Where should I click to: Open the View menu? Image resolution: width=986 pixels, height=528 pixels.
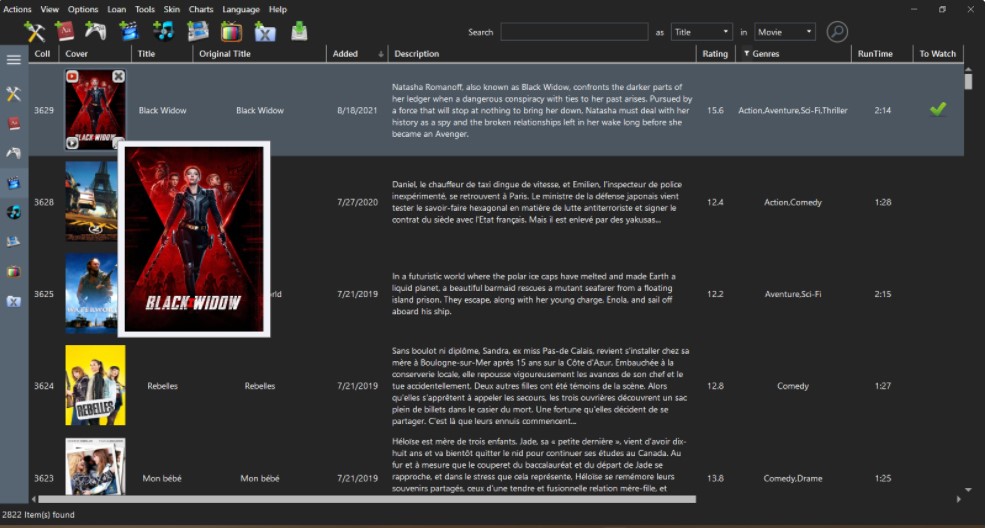point(50,9)
